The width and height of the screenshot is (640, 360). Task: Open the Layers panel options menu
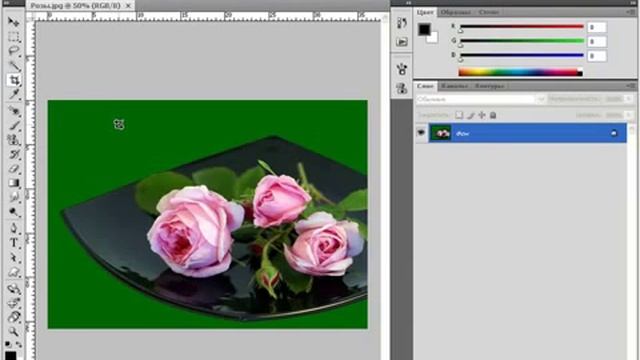point(631,86)
